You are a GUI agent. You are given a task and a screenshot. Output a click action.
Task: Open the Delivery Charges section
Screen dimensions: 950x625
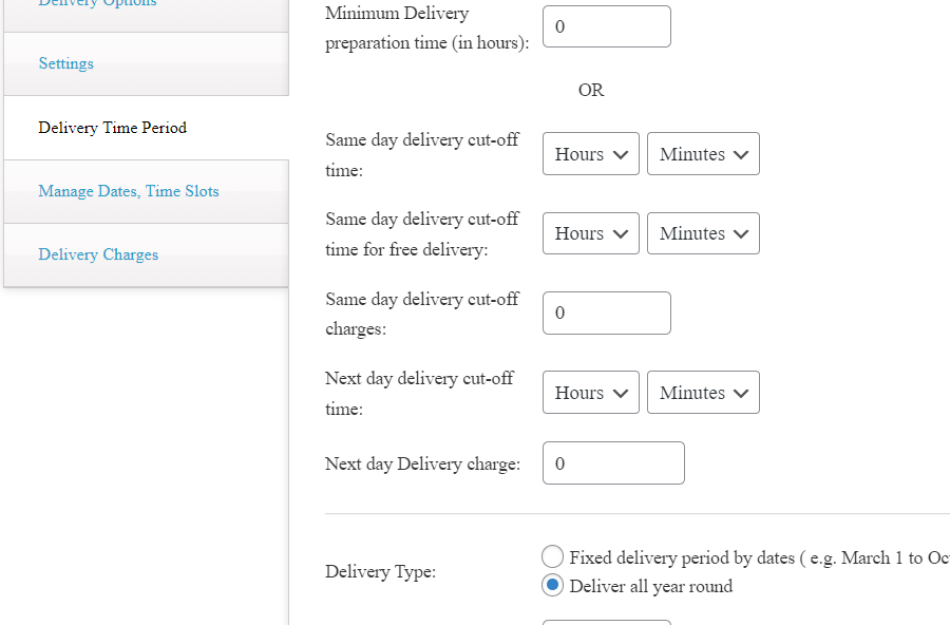tap(97, 255)
